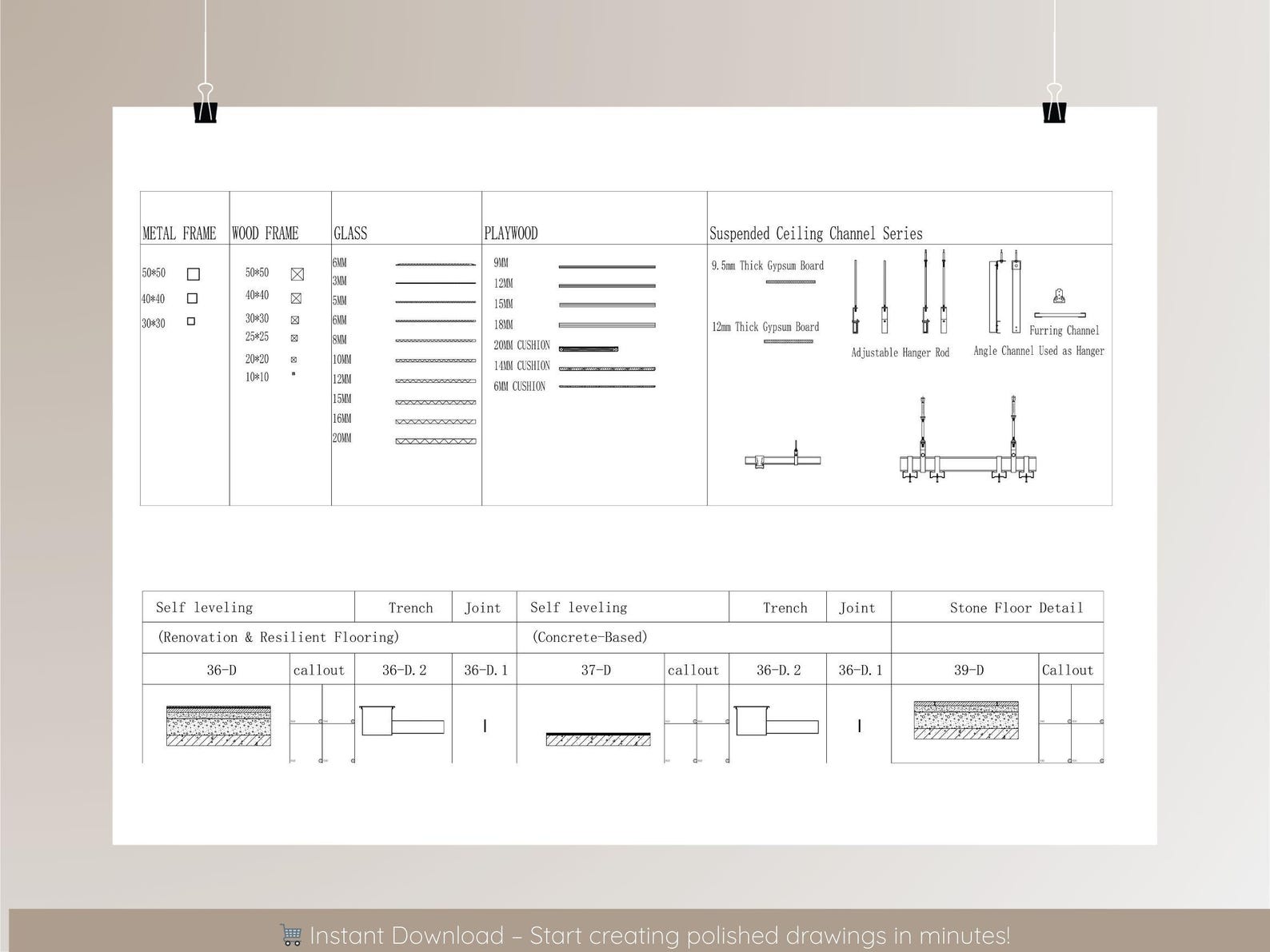Click the '14MM CUSHION' plywood label
The height and width of the screenshot is (952, 1270).
[x=521, y=366]
